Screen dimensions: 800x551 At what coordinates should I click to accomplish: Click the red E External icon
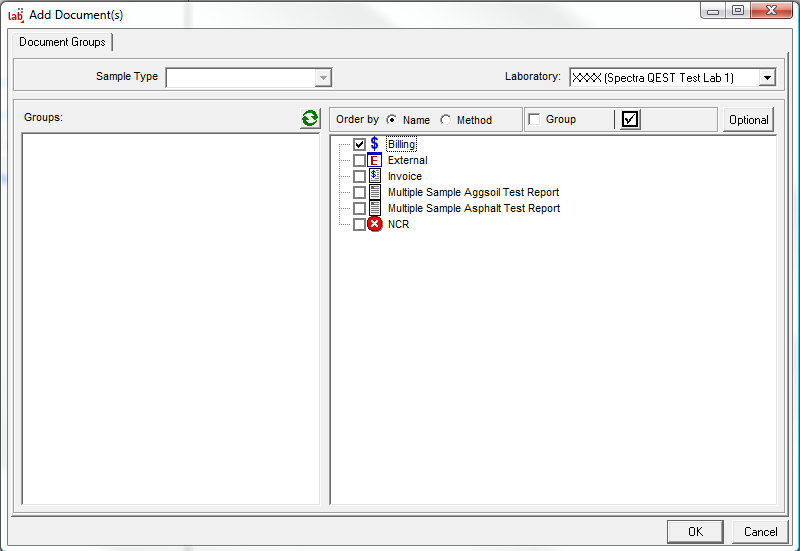coord(375,160)
